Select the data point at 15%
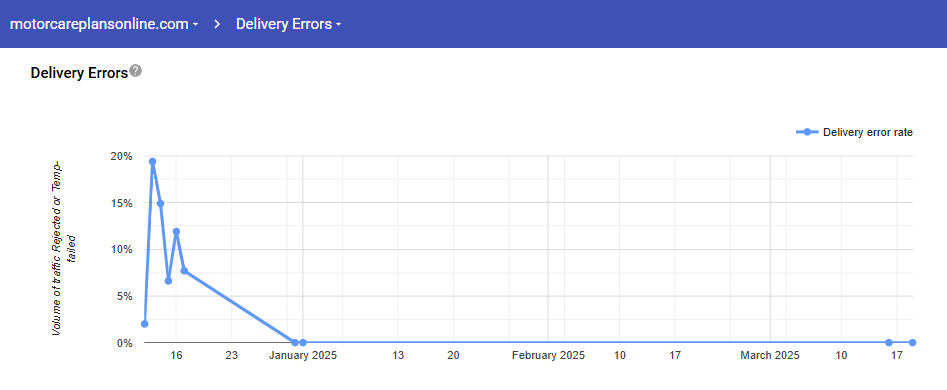The height and width of the screenshot is (390, 947). [160, 203]
